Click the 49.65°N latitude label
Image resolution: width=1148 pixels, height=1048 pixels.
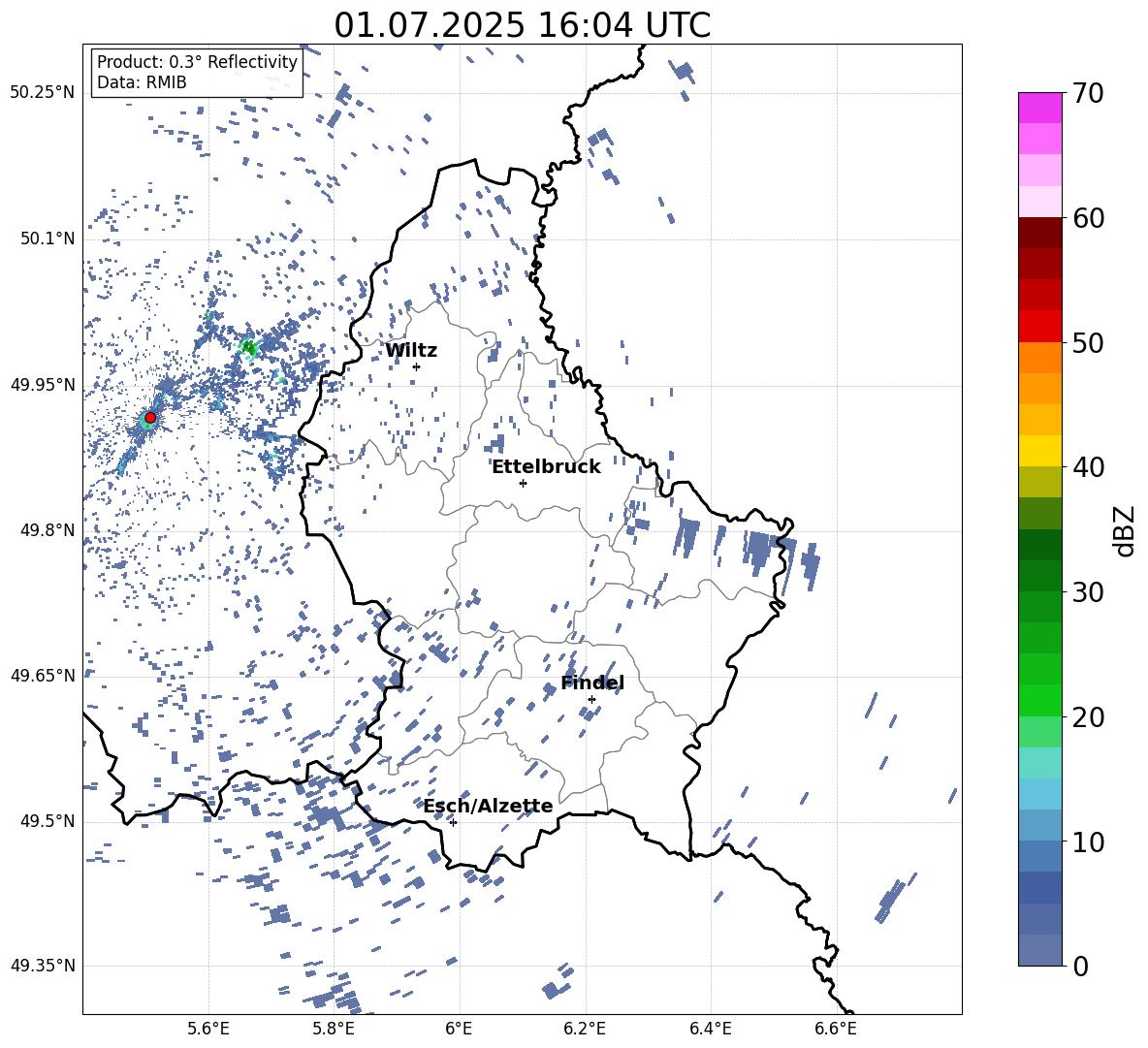pos(43,676)
